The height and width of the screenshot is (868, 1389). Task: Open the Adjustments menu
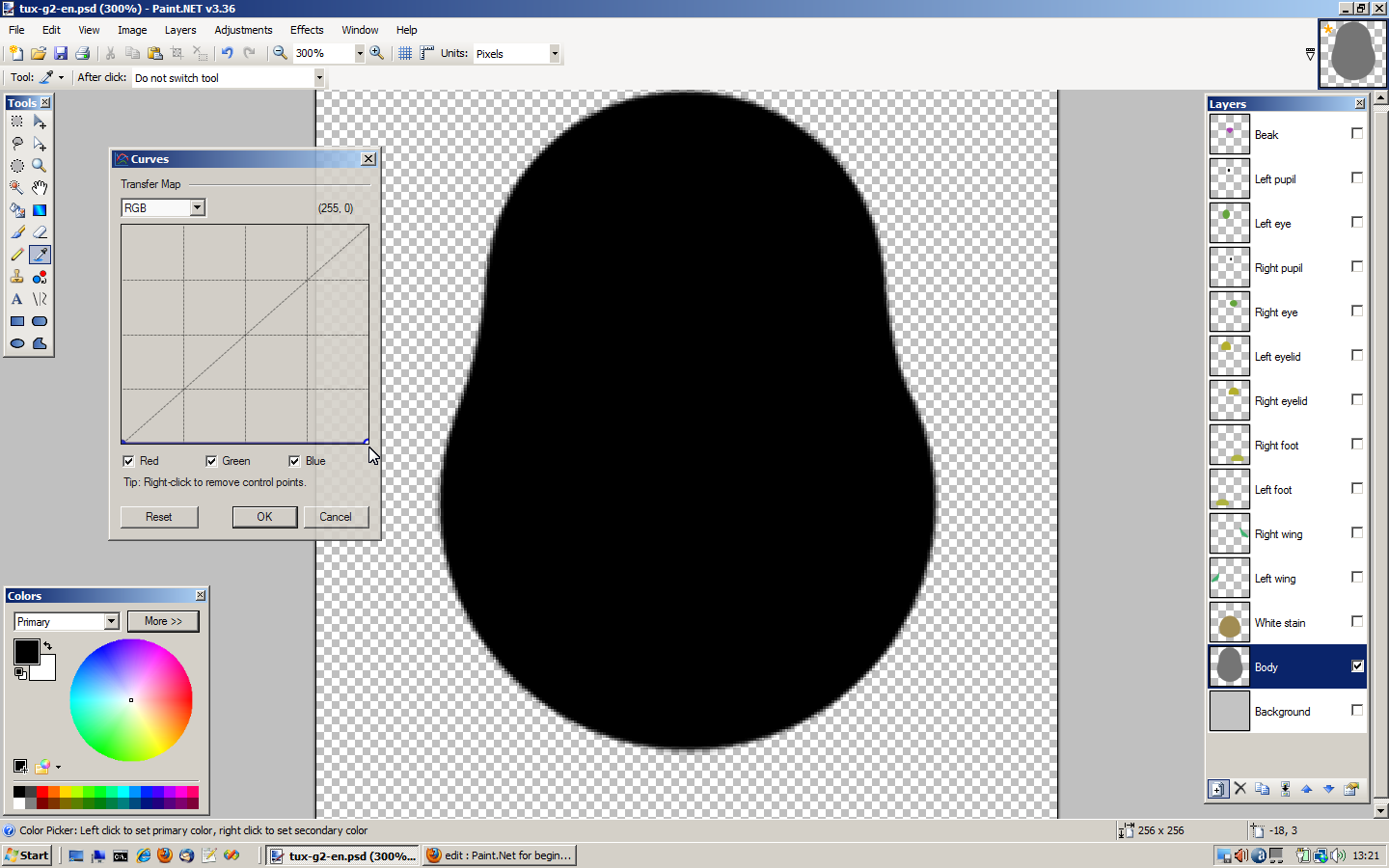[243, 30]
